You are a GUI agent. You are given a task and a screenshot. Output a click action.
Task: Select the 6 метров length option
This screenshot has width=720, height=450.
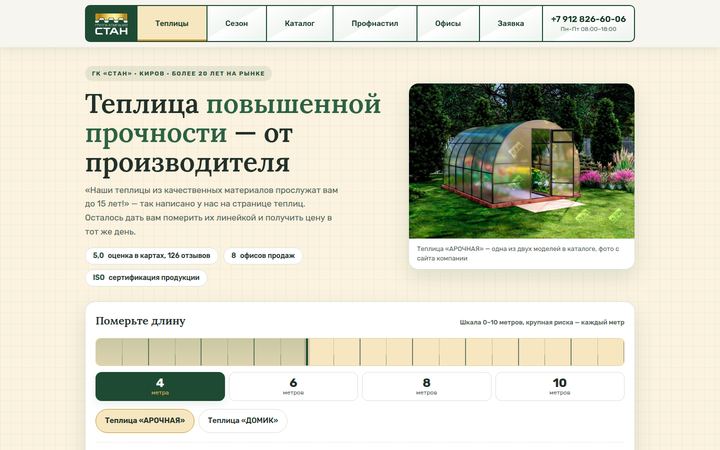click(293, 386)
